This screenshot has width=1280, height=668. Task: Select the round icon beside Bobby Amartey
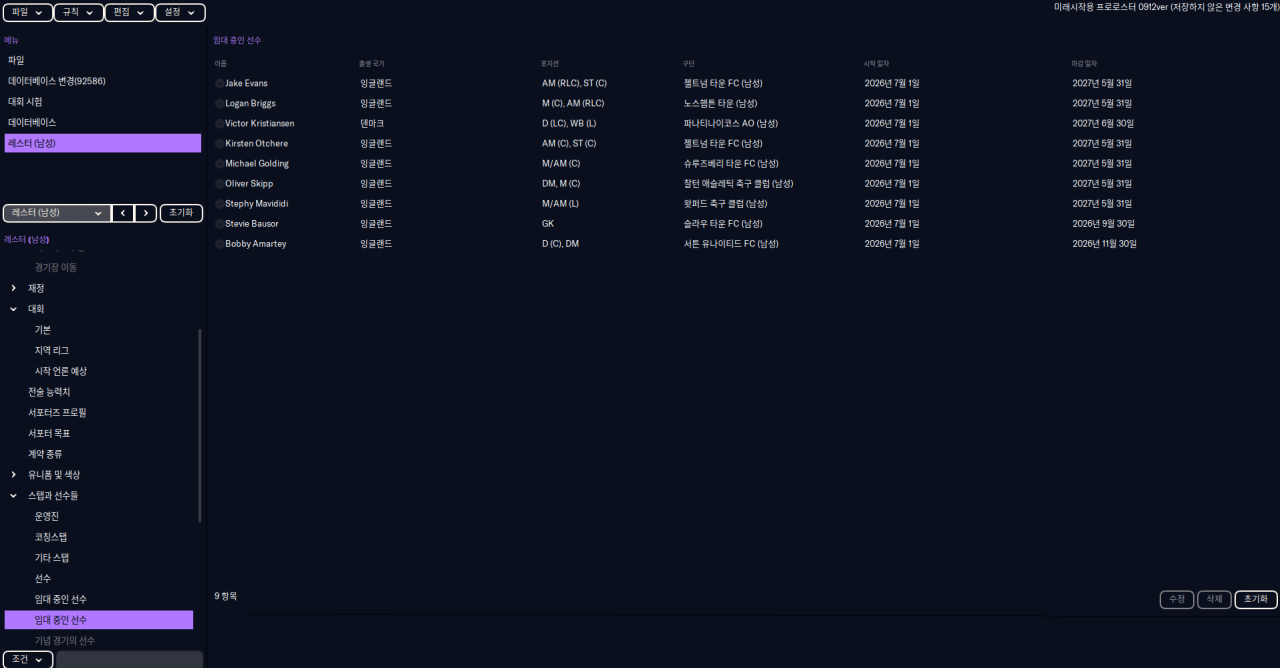[x=219, y=244]
